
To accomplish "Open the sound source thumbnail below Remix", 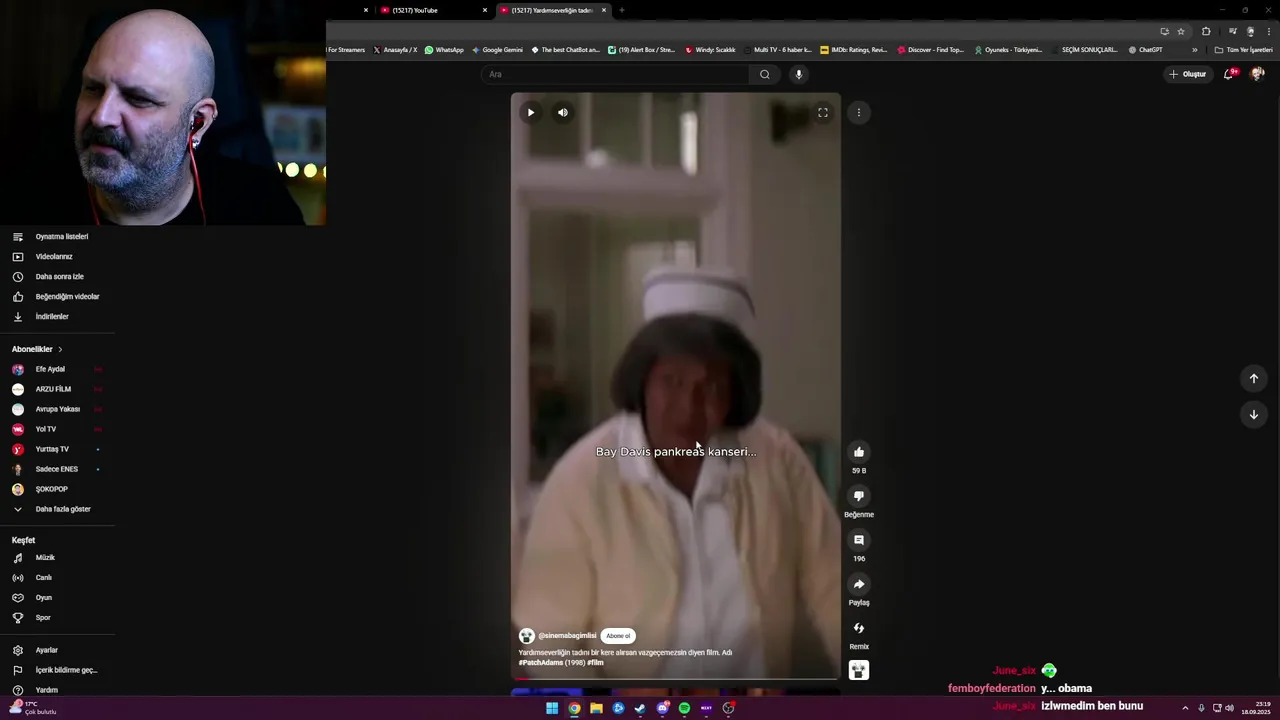I will (x=859, y=670).
